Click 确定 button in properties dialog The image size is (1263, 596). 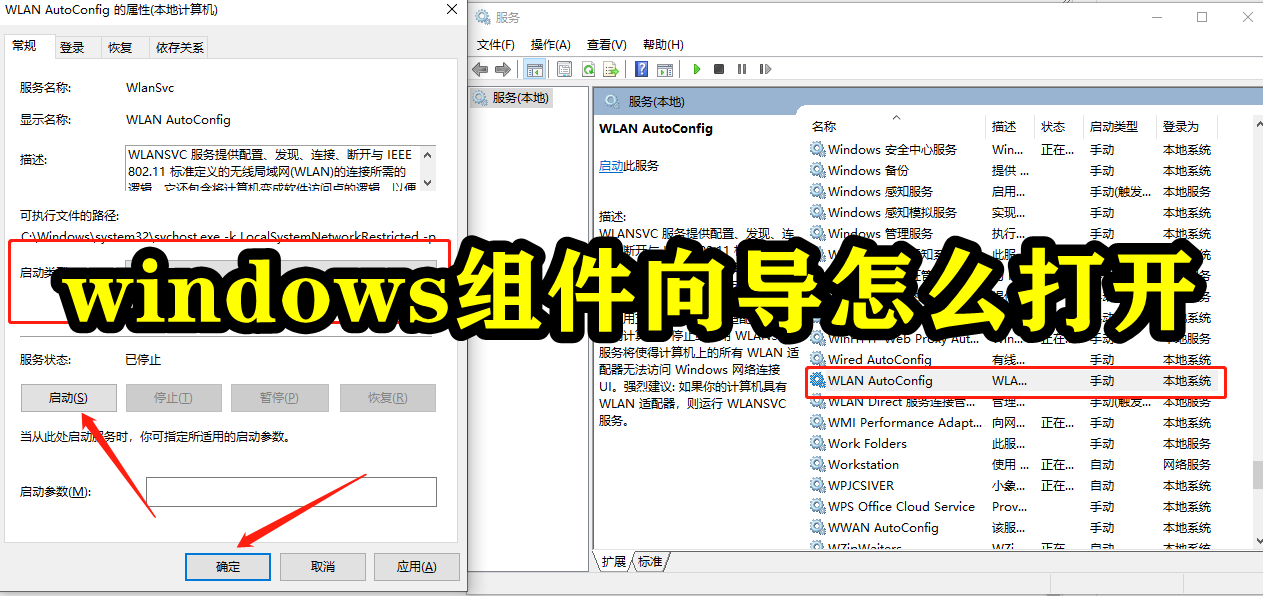(228, 566)
